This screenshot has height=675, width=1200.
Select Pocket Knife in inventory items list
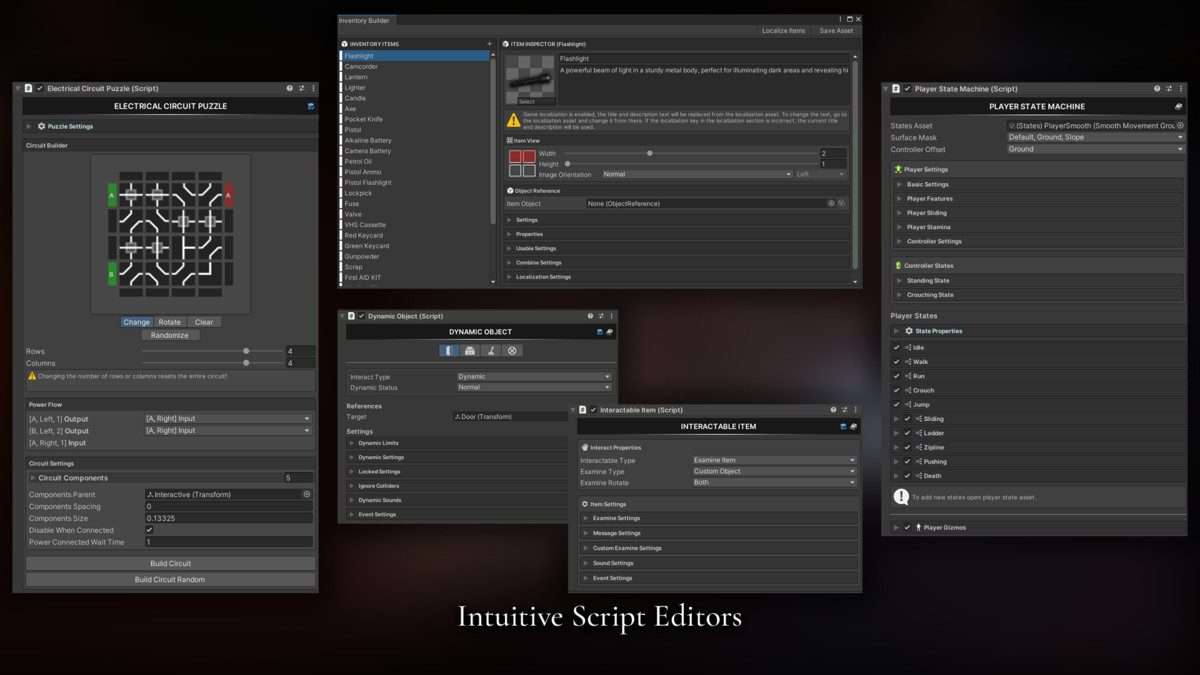tap(415, 119)
